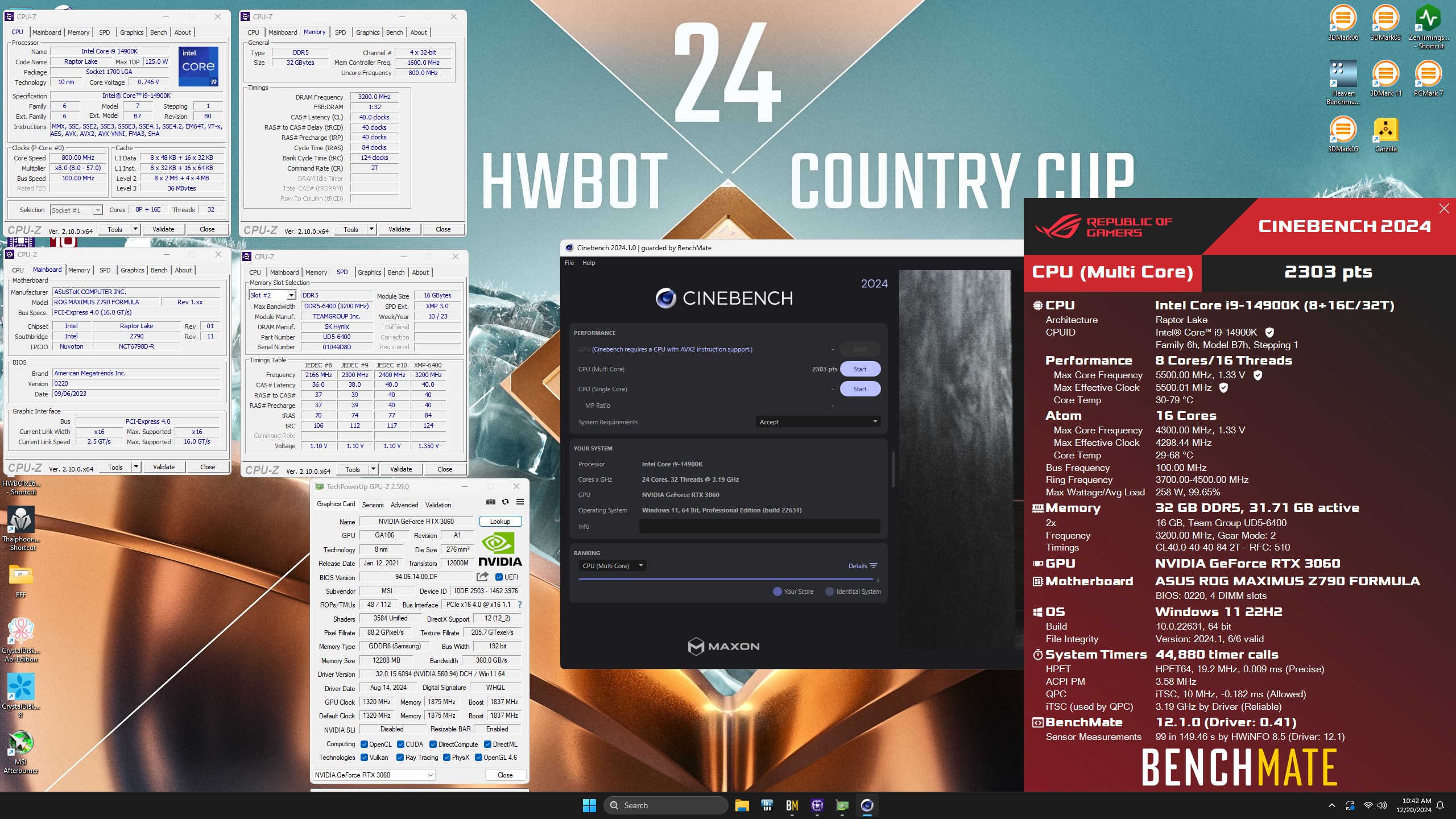1456x819 pixels.
Task: Open the GPU-Z taskbar icon
Action: coord(842,805)
